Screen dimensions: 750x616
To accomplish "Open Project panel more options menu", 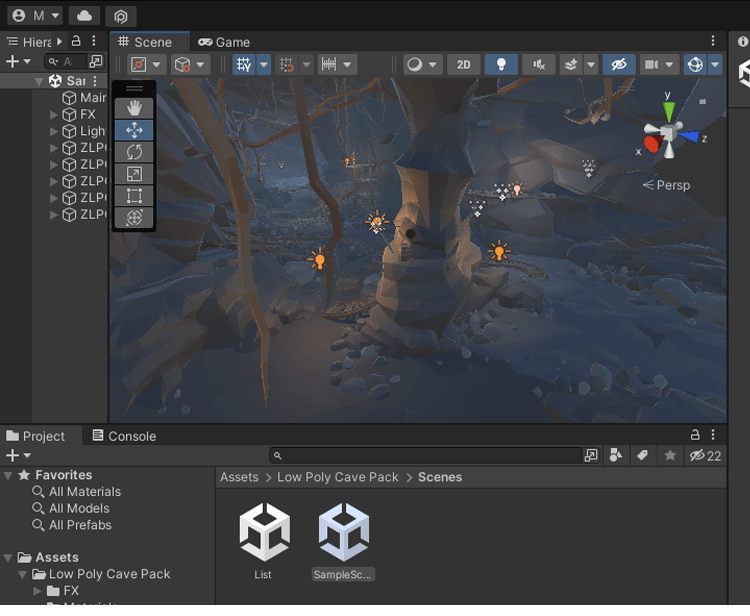I will coord(713,435).
